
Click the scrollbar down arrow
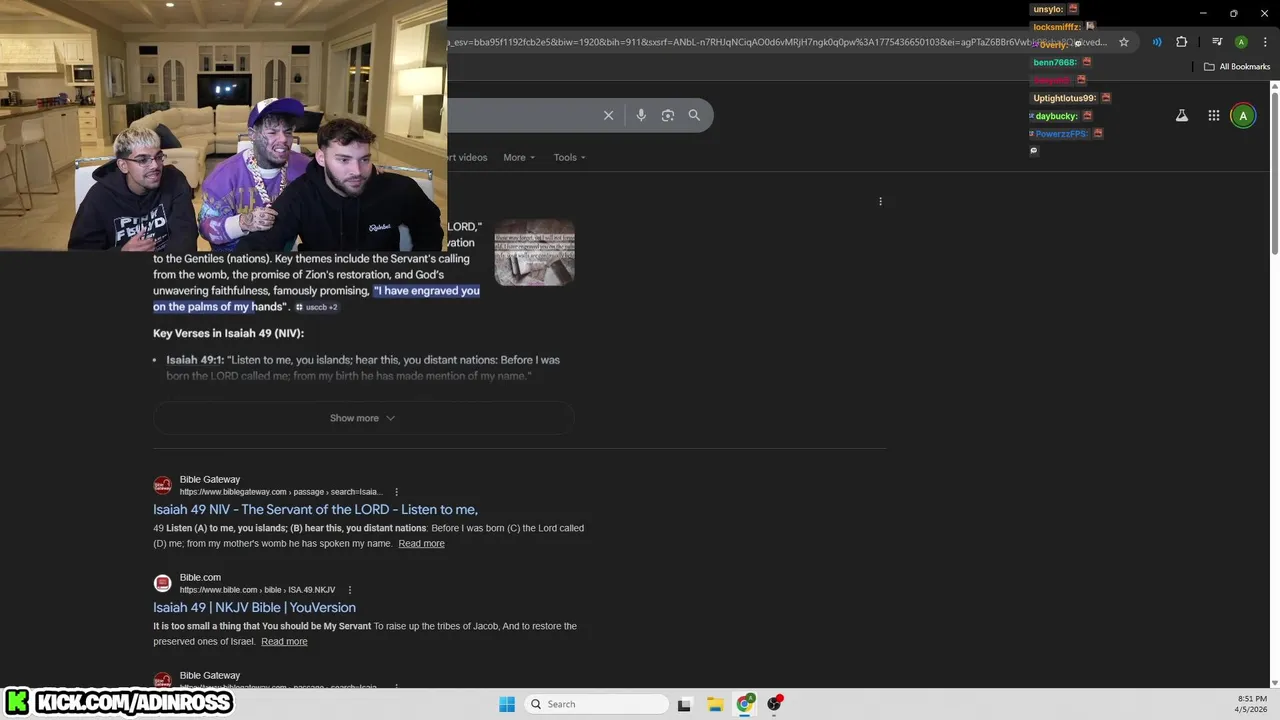point(1274,682)
